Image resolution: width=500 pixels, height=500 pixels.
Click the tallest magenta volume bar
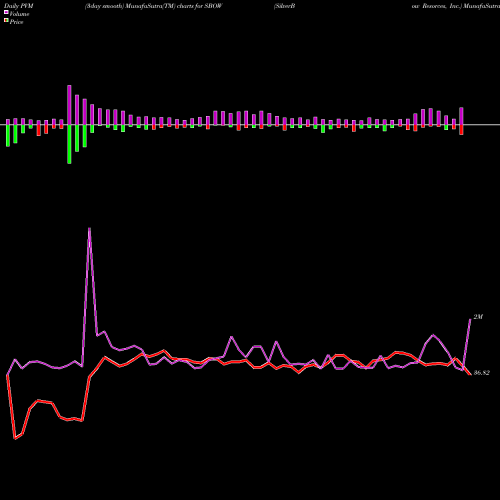69,105
